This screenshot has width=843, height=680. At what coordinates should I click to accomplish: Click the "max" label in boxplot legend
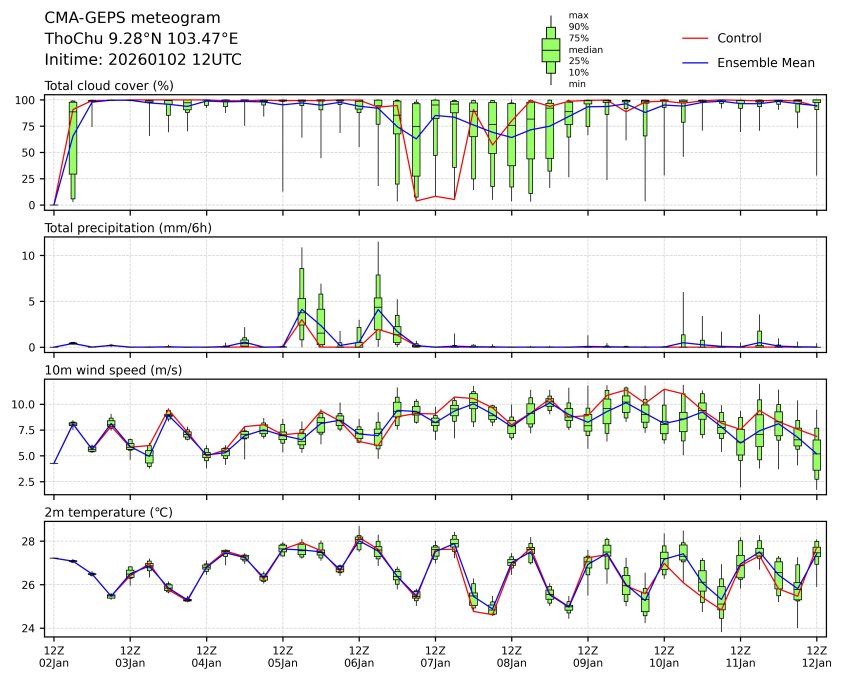pyautogui.click(x=578, y=15)
